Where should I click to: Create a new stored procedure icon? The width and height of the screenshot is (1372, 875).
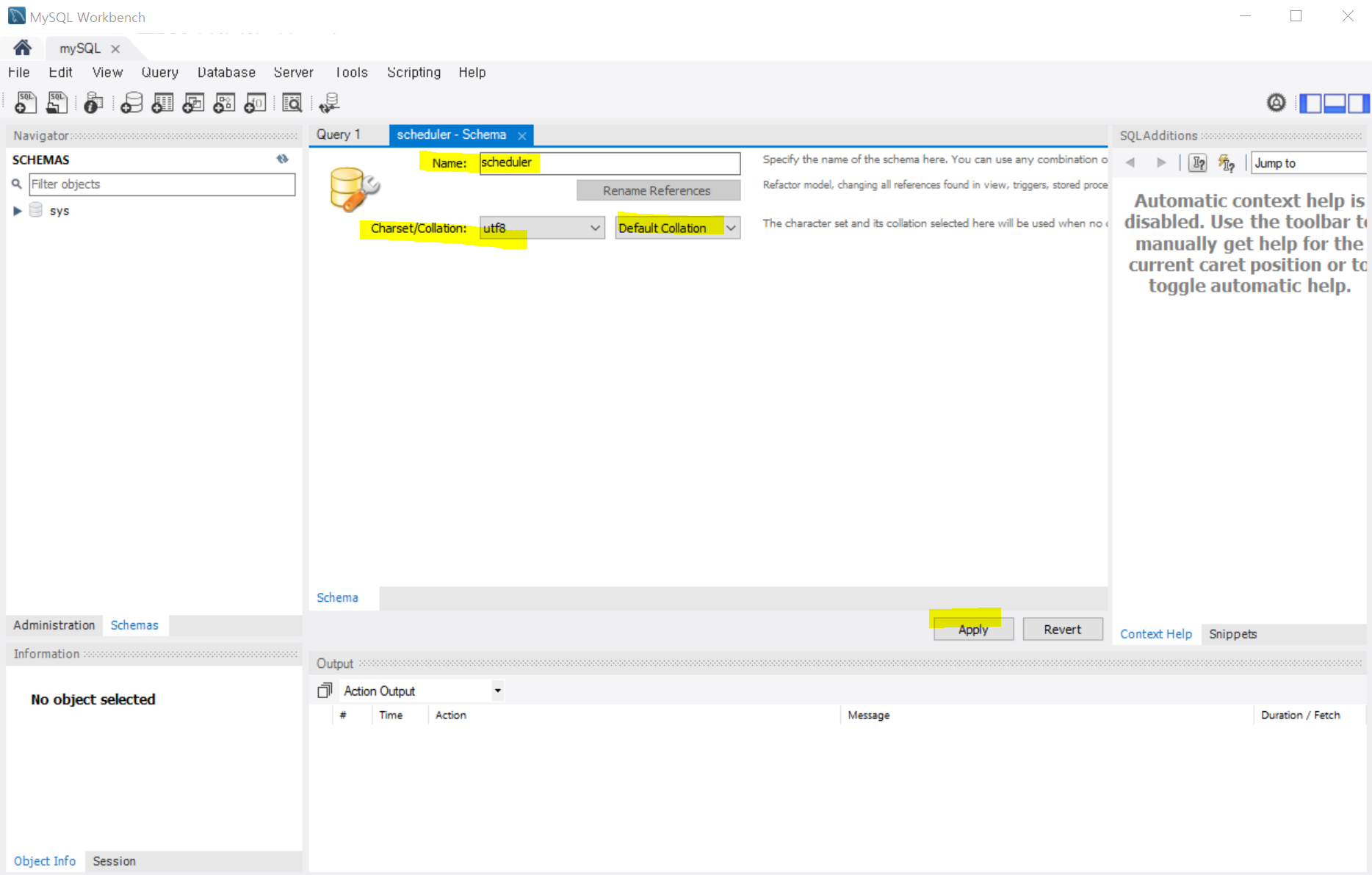point(224,103)
